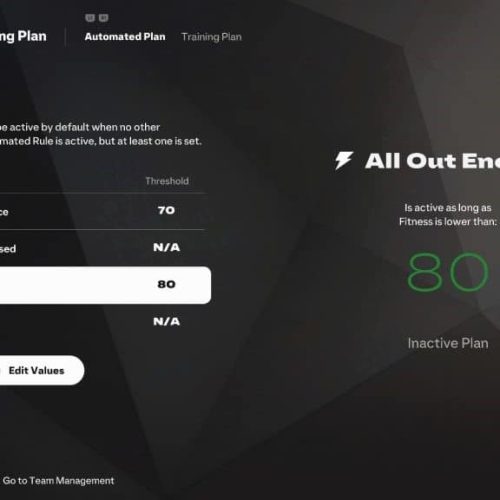Click the Training Plan page title at top-left
Viewport: 500px width, 500px height.
[23, 36]
